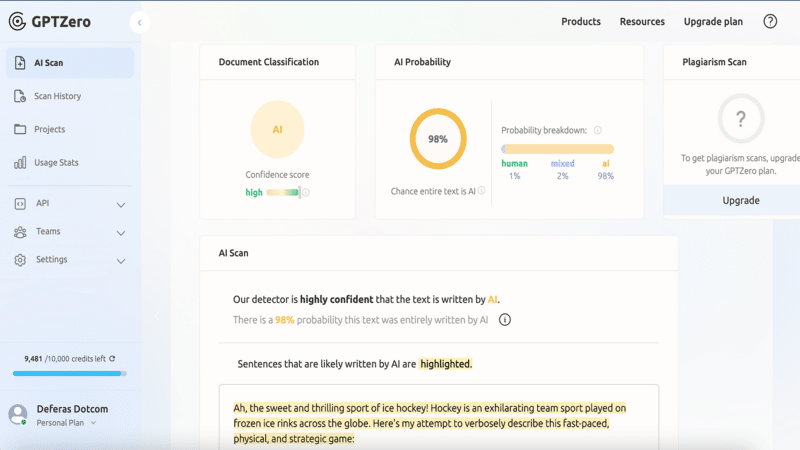The height and width of the screenshot is (450, 800).
Task: Open the Resources menu
Action: coord(642,21)
